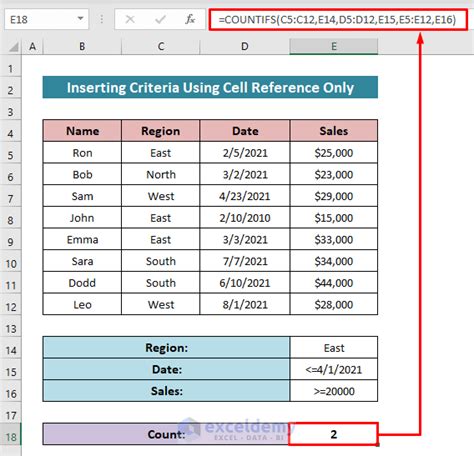Expand the Name Box dropdown arrow

pyautogui.click(x=80, y=19)
